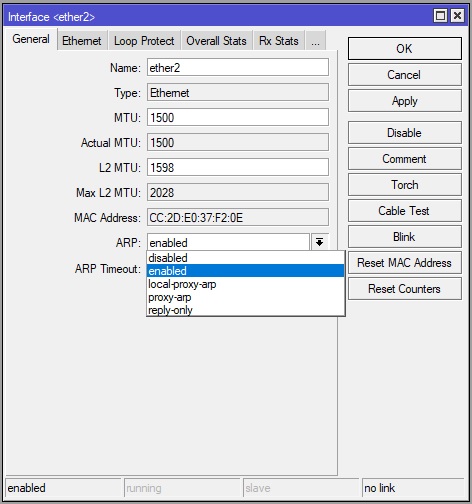
Task: Click the slave status indicator
Action: 301,488
